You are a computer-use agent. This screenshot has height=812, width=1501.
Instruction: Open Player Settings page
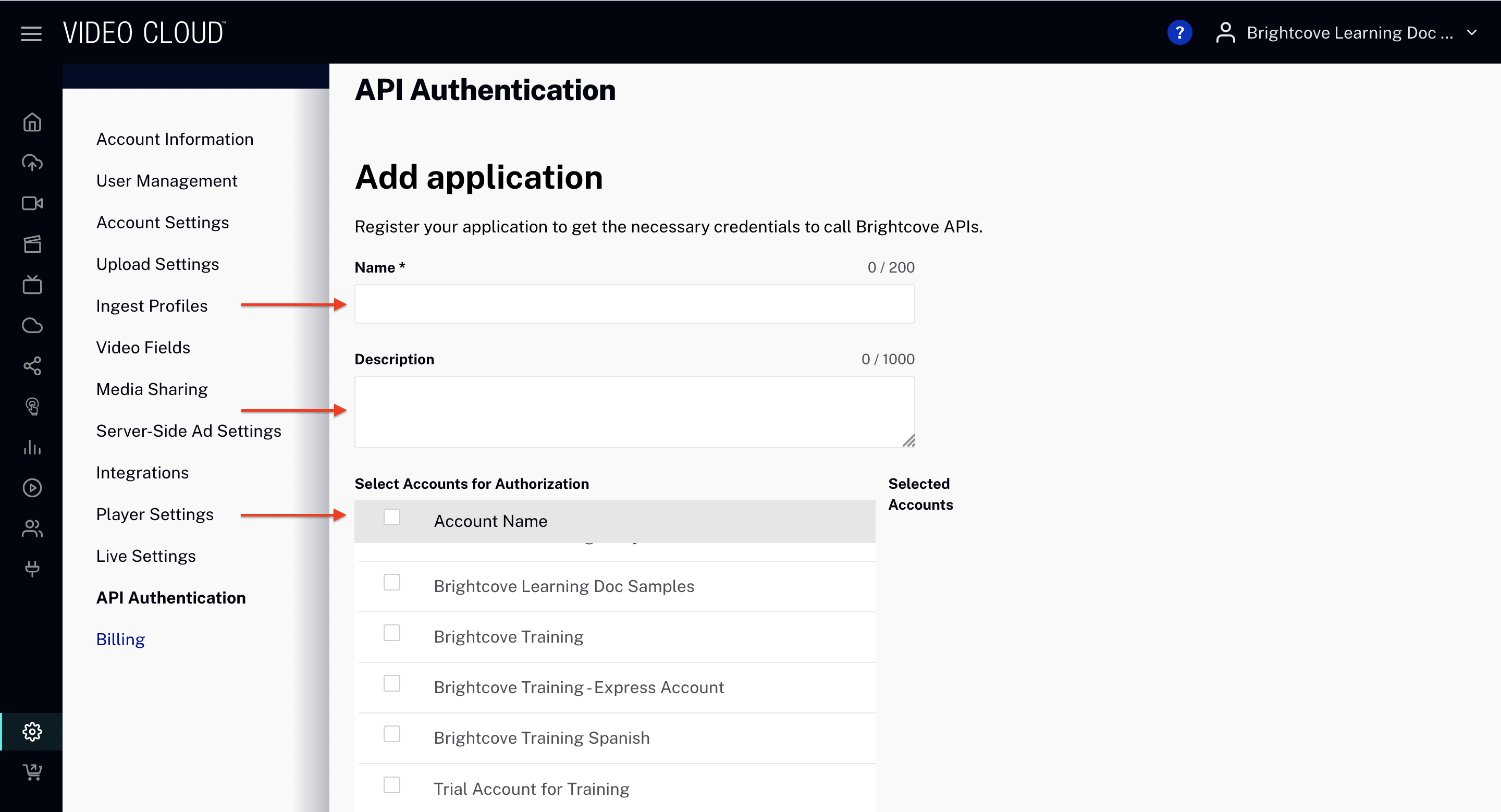click(x=155, y=514)
